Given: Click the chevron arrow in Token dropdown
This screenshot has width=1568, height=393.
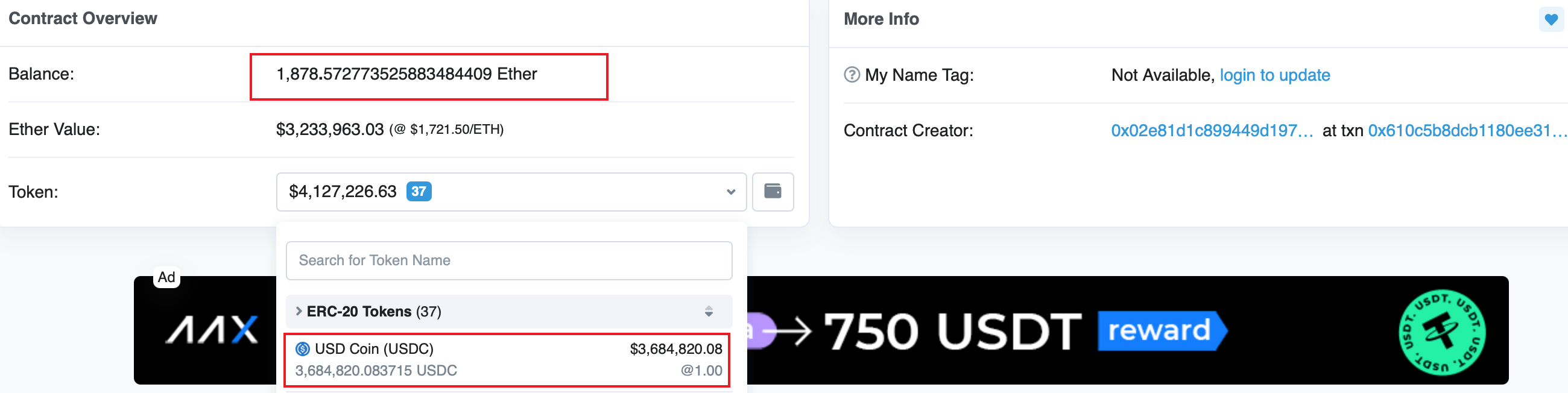Looking at the screenshot, I should point(730,192).
